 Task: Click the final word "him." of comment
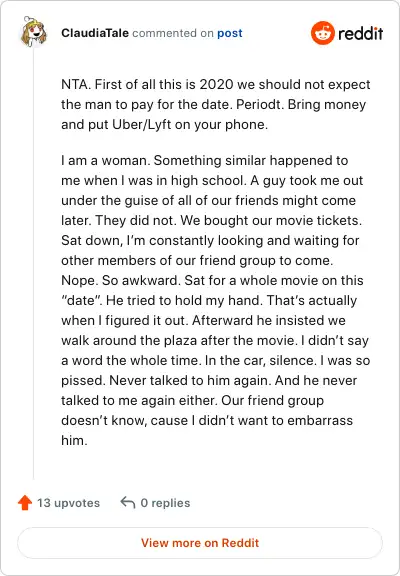[74, 440]
